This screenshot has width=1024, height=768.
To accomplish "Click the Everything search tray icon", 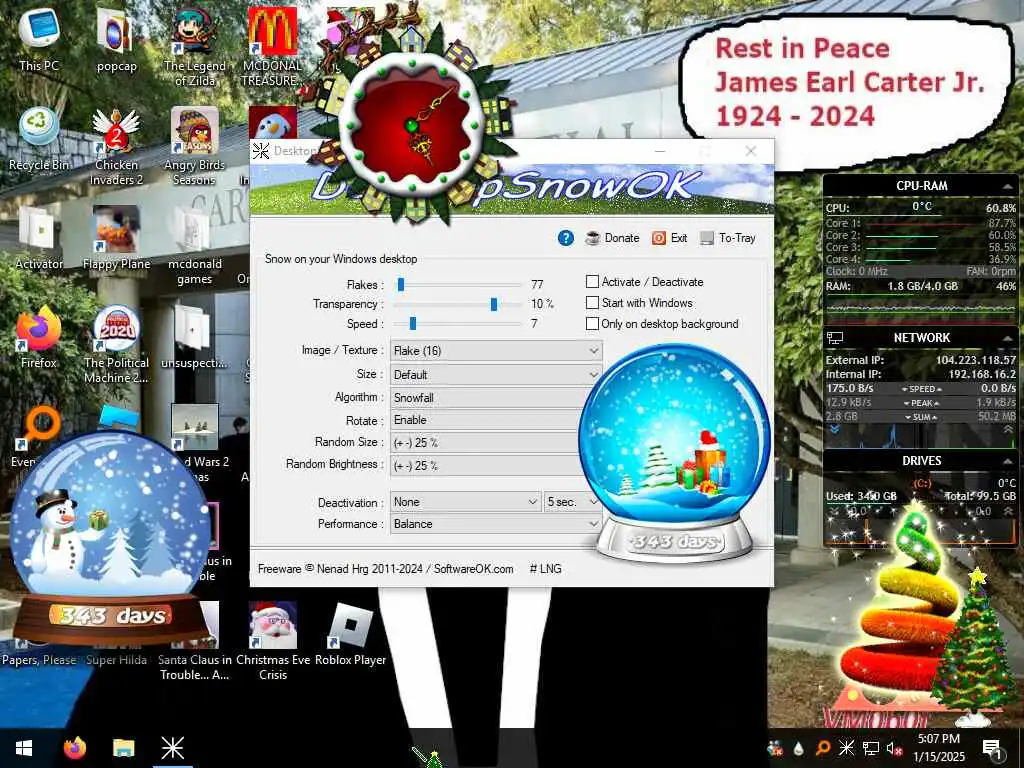I will pos(822,748).
